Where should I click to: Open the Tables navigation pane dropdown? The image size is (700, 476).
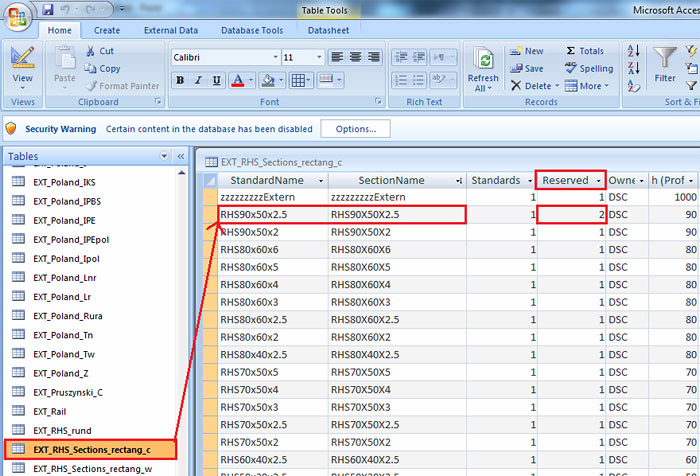pyautogui.click(x=164, y=156)
